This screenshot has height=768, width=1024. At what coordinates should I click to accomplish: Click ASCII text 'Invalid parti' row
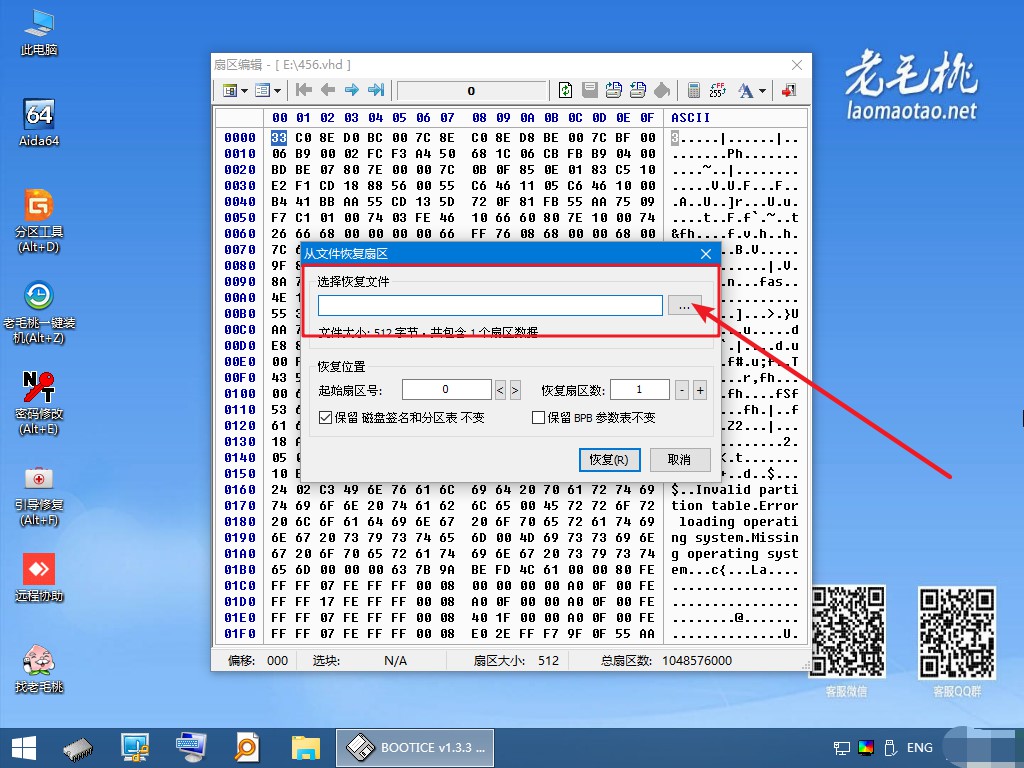pyautogui.click(x=735, y=490)
